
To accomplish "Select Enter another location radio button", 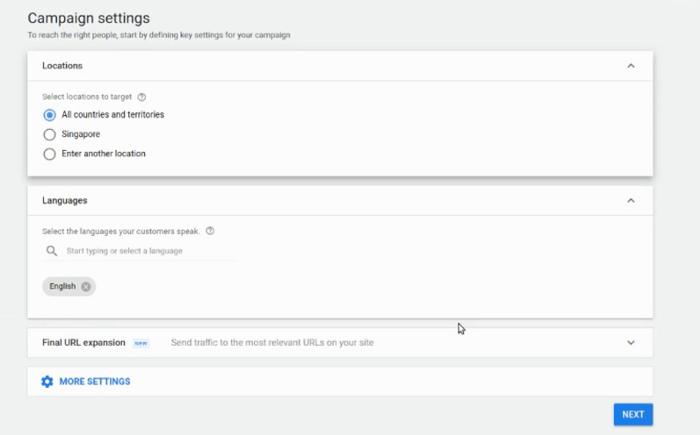I will 50,154.
